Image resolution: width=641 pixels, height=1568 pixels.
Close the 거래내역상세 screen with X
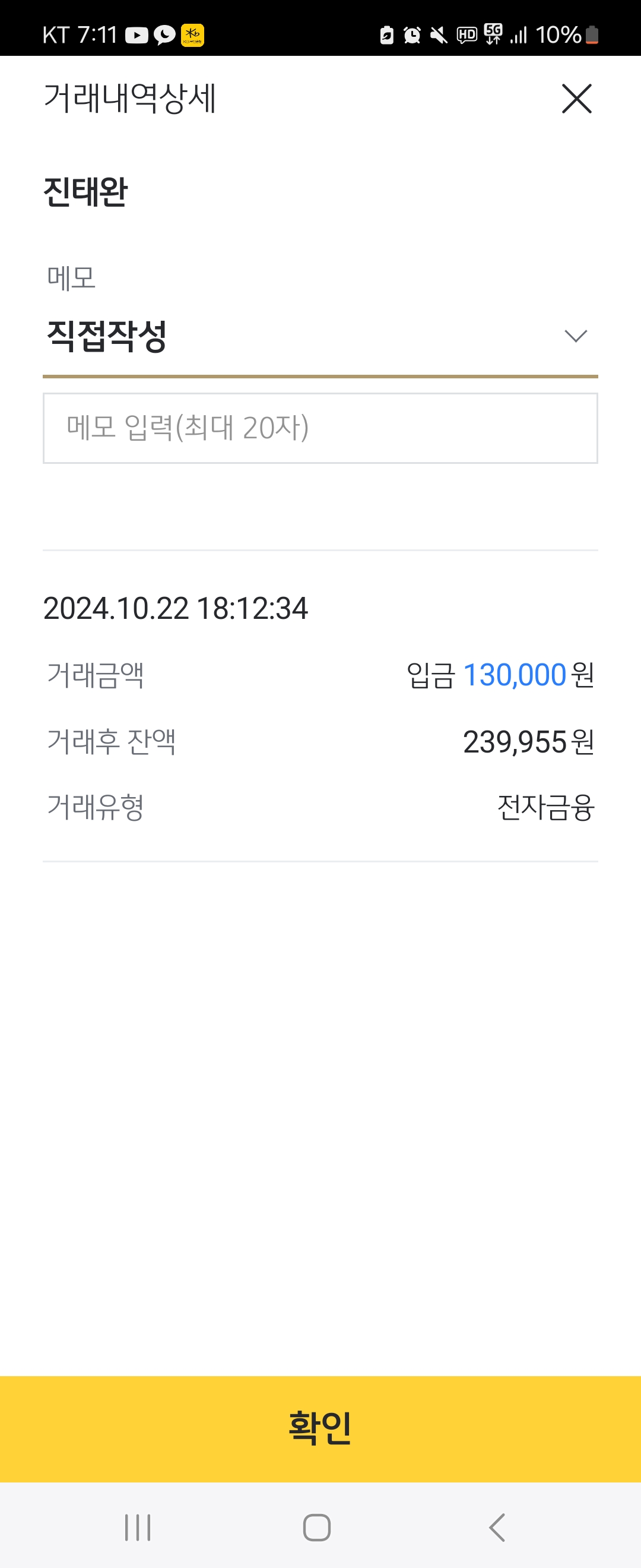point(576,99)
